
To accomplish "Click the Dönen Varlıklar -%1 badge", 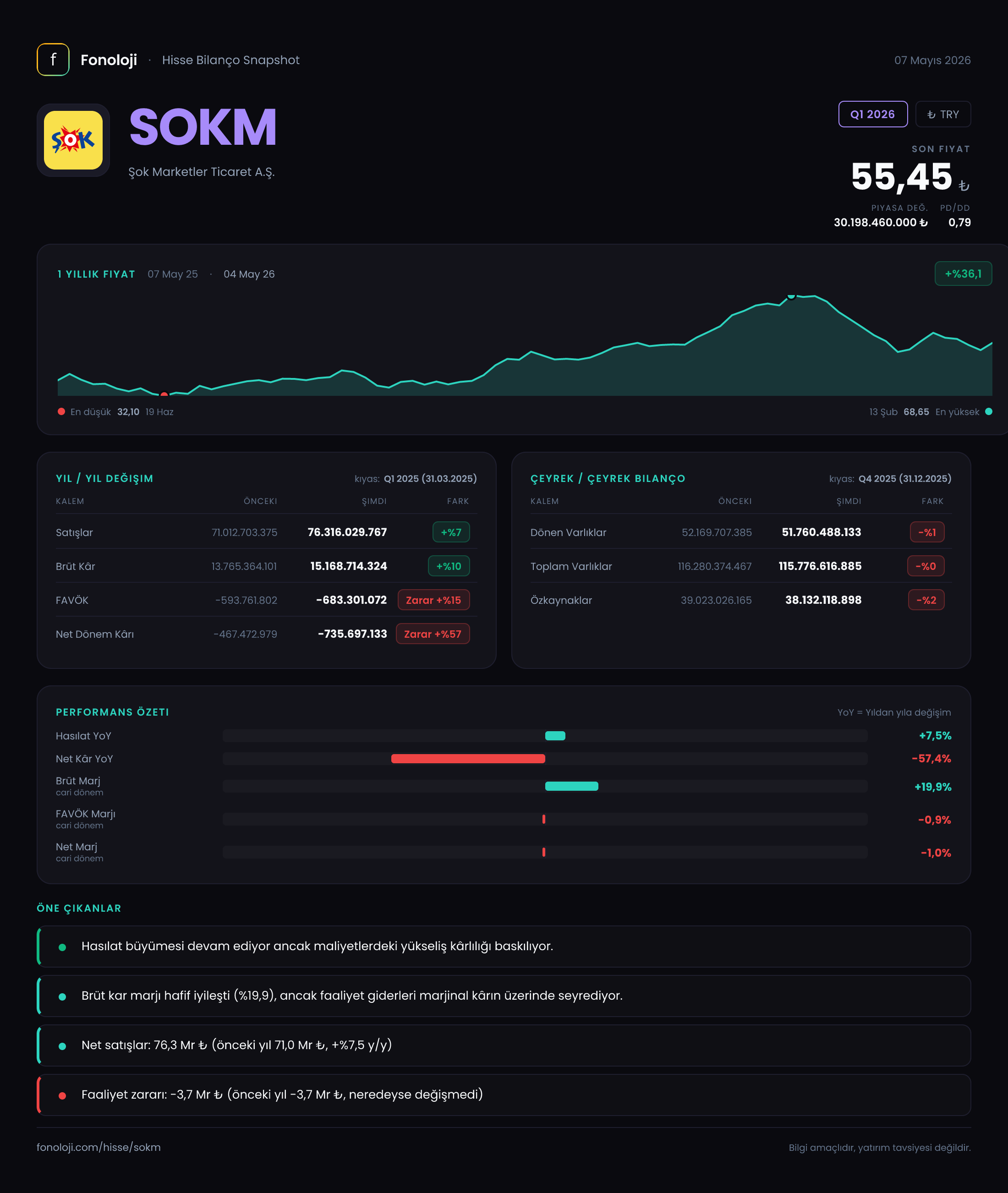I will point(927,532).
